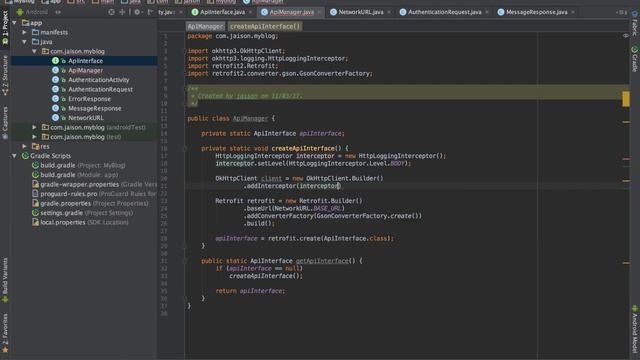640x360 pixels.
Task: Expand the manifests folder
Action: (24, 32)
